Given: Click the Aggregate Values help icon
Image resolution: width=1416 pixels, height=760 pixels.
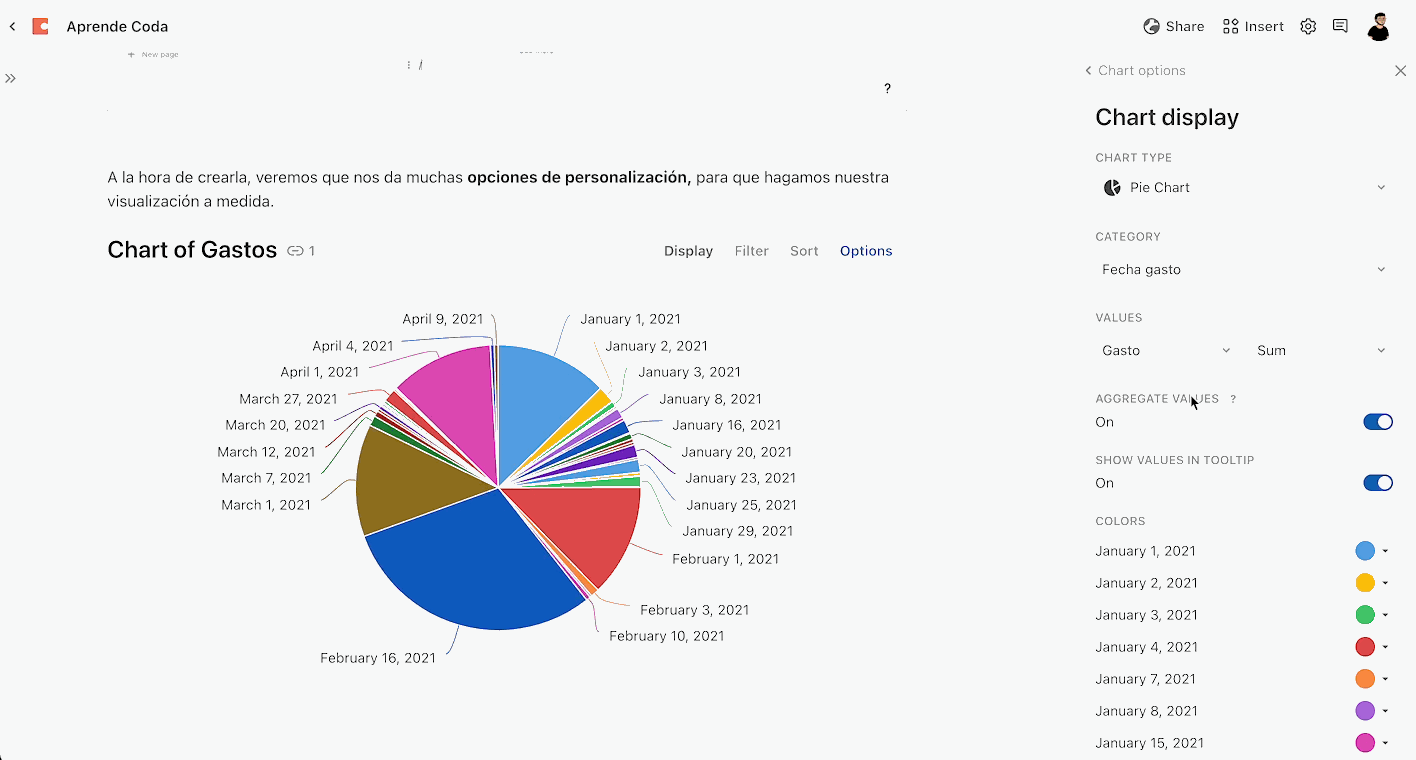Looking at the screenshot, I should point(1233,398).
